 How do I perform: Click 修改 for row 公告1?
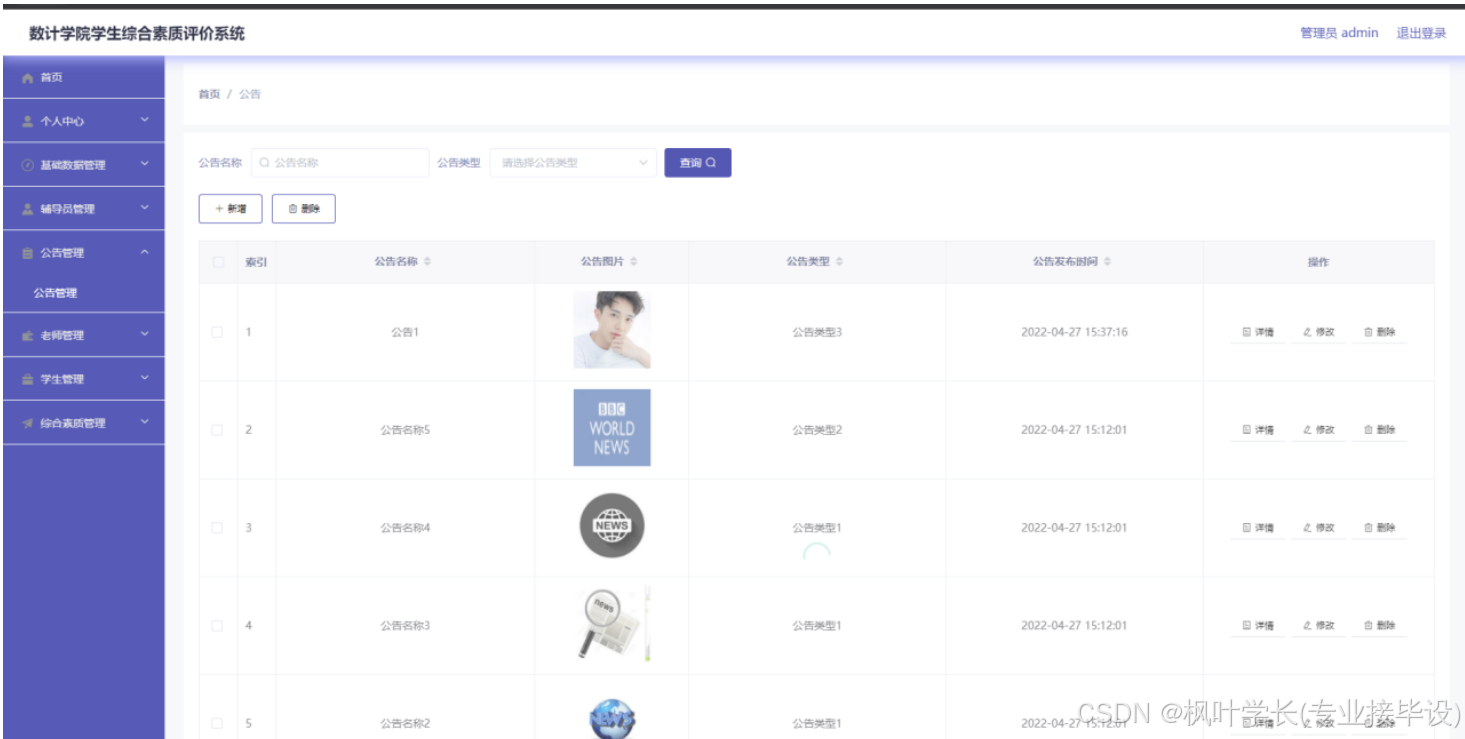(x=1319, y=332)
